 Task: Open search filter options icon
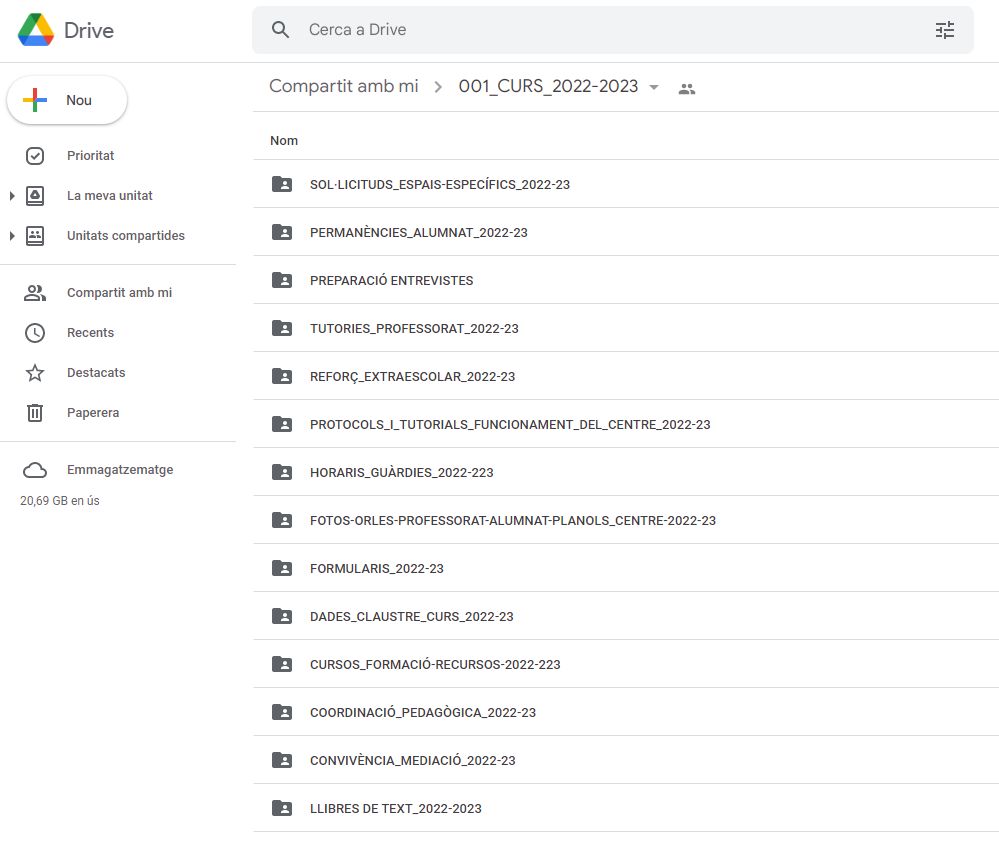coord(944,30)
